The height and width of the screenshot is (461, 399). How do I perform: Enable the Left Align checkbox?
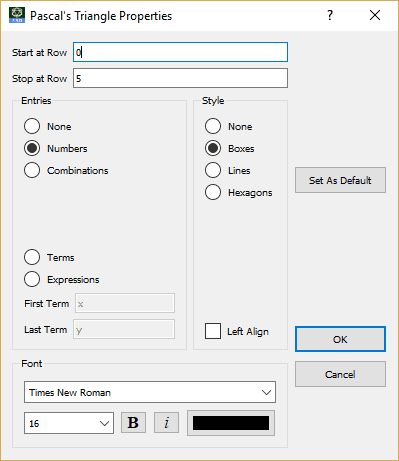click(x=213, y=331)
